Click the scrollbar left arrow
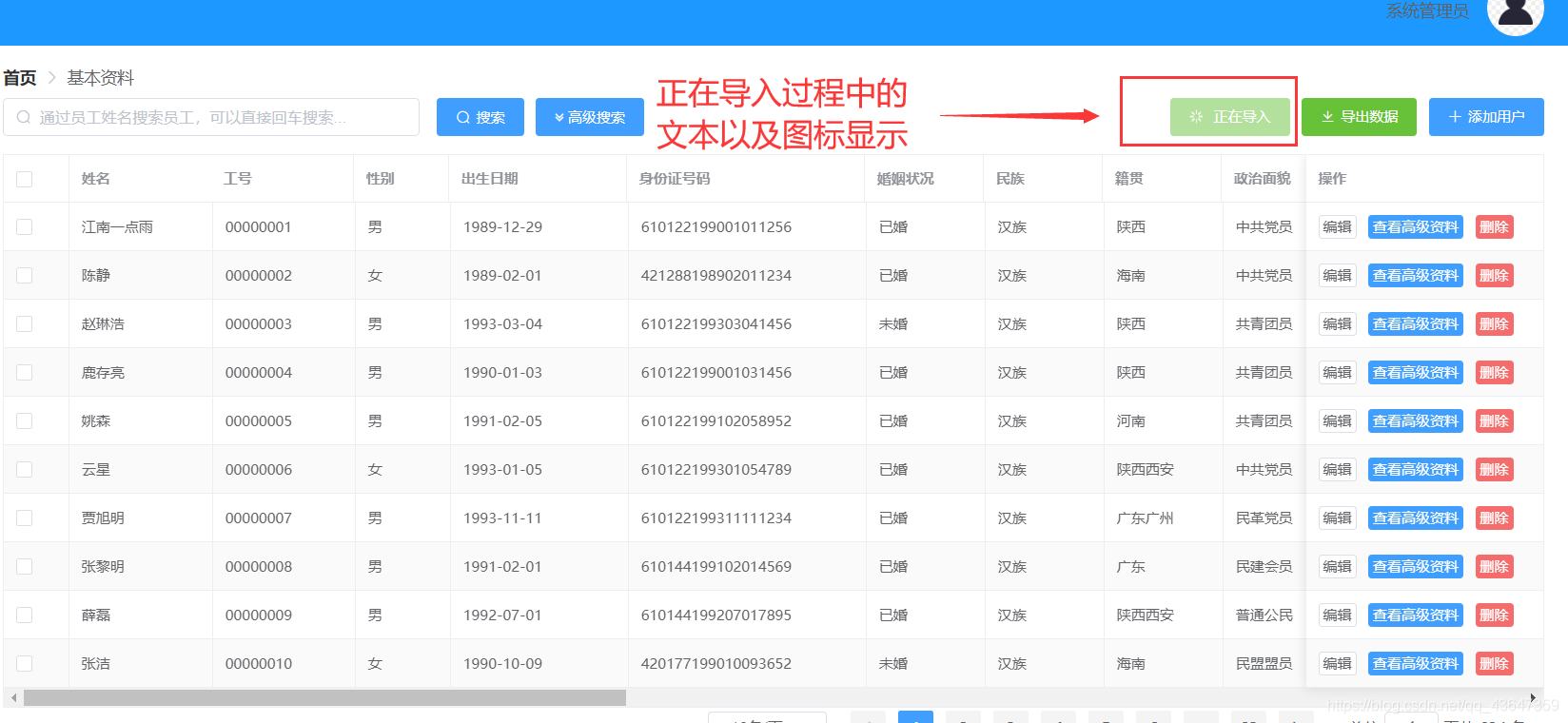Viewport: 1568px width, 723px height. pos(13,697)
